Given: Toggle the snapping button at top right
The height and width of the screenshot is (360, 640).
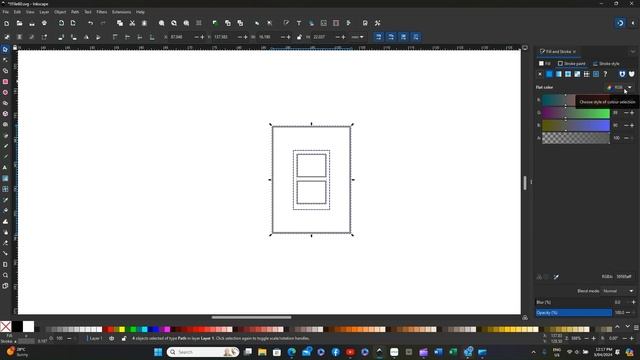Looking at the screenshot, I should click(620, 23).
